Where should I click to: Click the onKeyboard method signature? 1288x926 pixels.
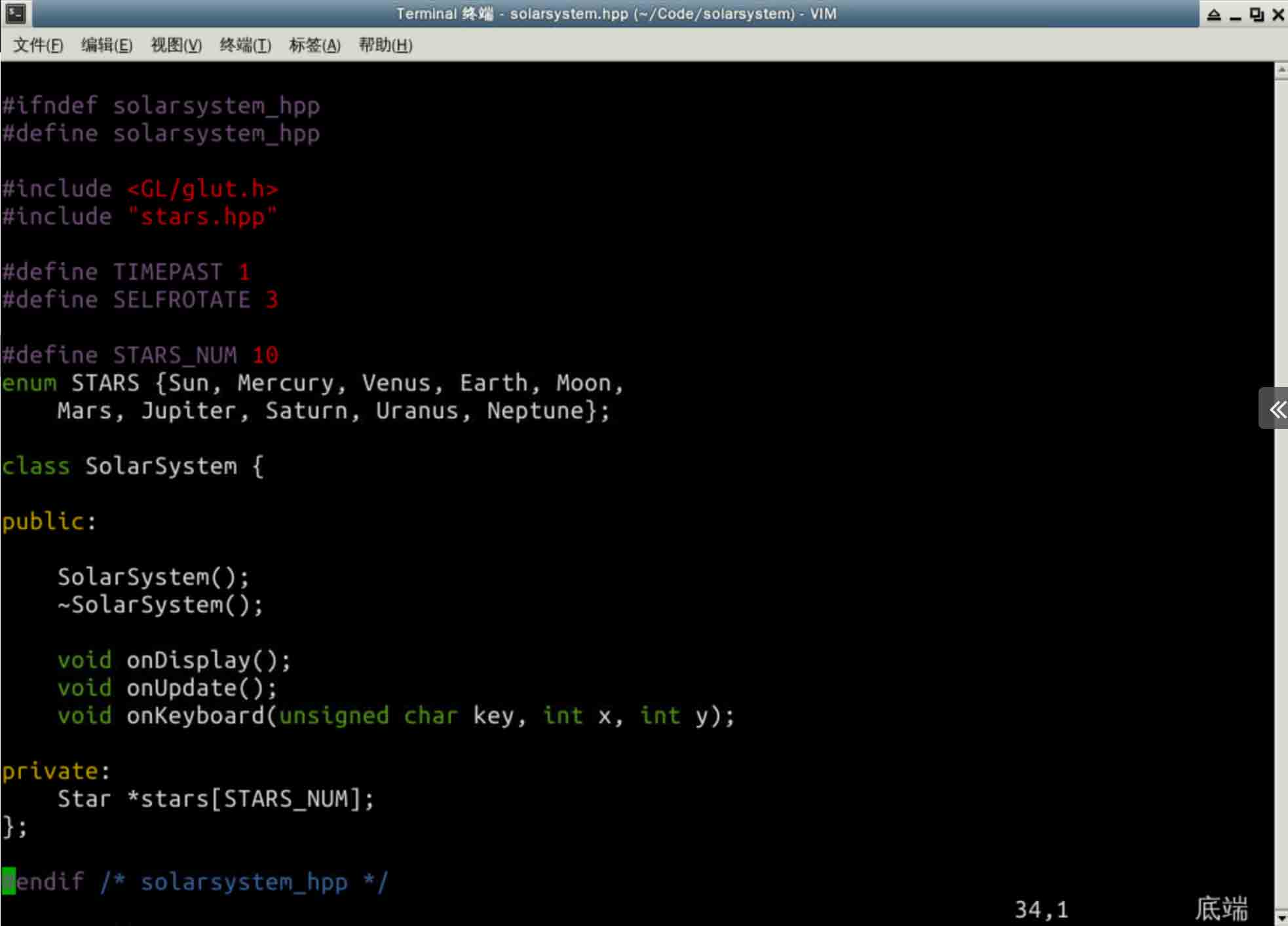[395, 715]
